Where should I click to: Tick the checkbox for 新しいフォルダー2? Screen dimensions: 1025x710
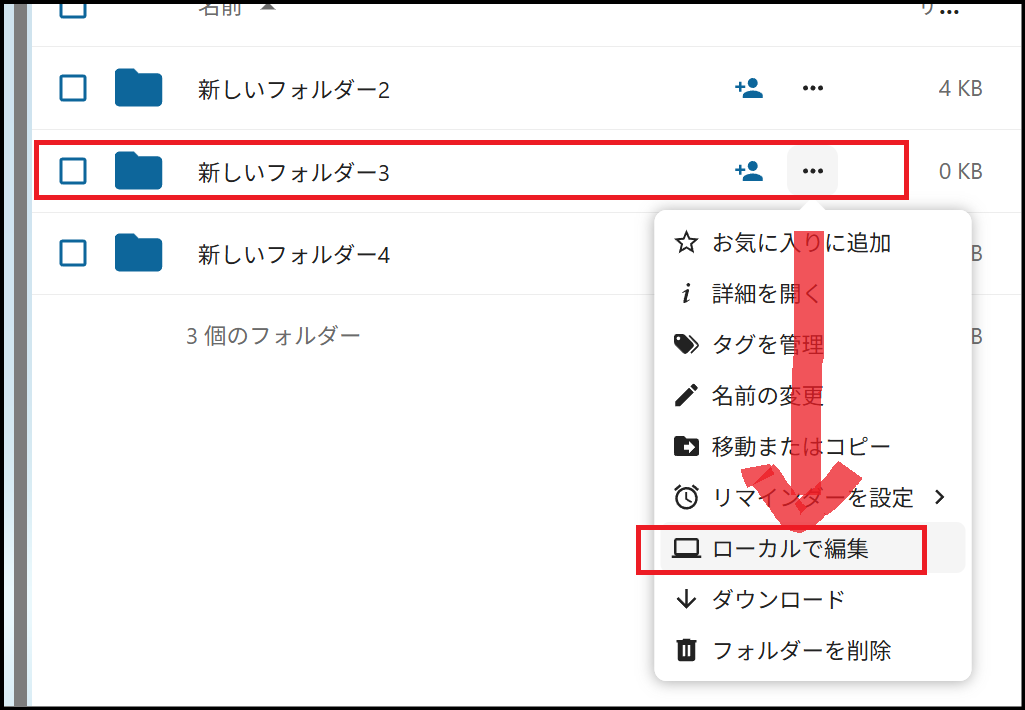pyautogui.click(x=73, y=89)
